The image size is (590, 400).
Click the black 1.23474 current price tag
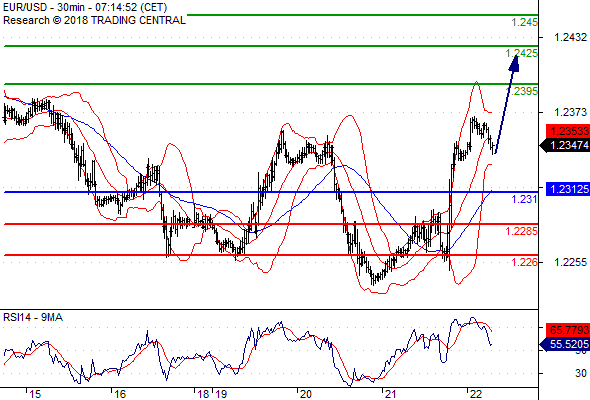(565, 145)
